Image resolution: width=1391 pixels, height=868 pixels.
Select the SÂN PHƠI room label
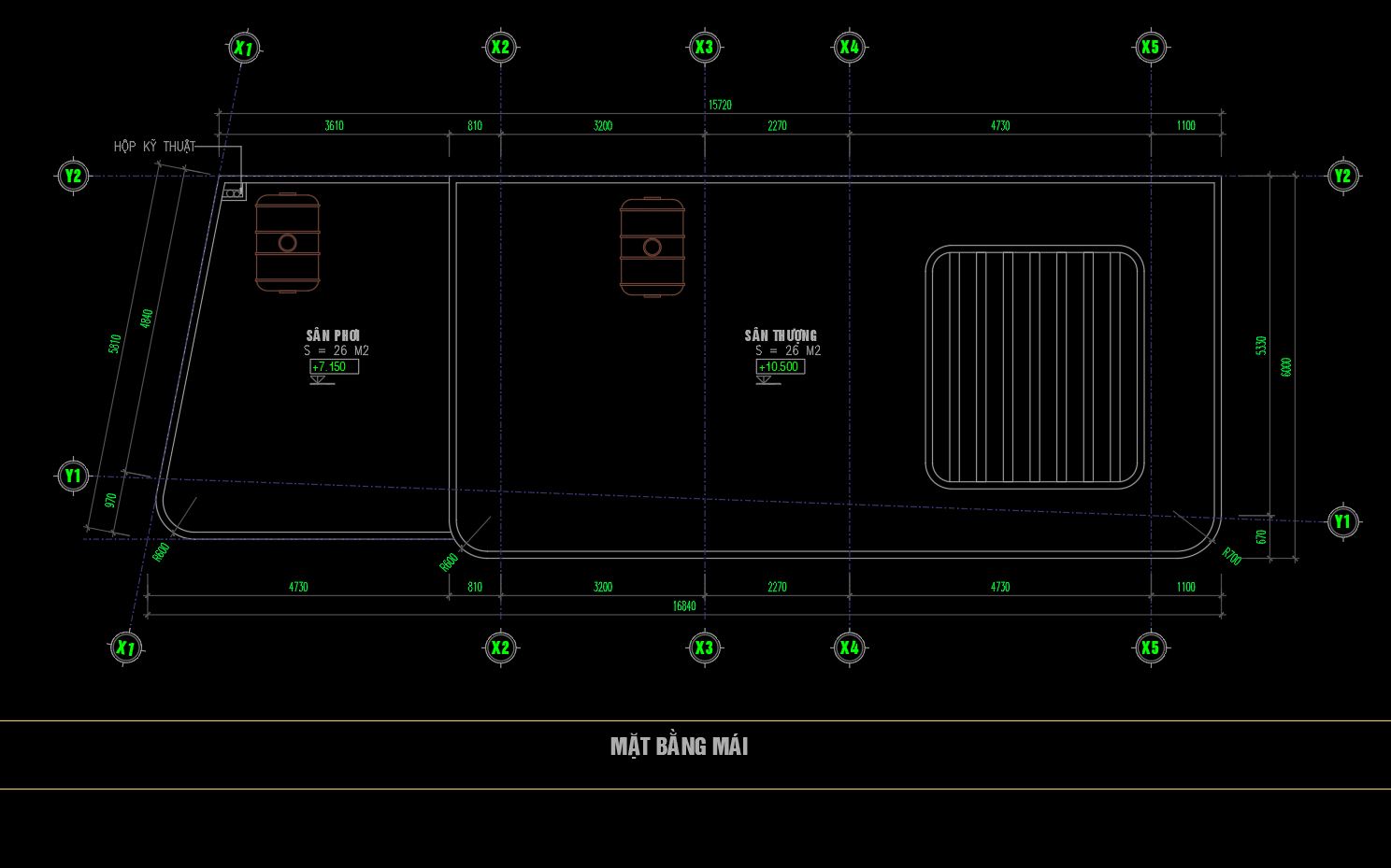(x=334, y=335)
